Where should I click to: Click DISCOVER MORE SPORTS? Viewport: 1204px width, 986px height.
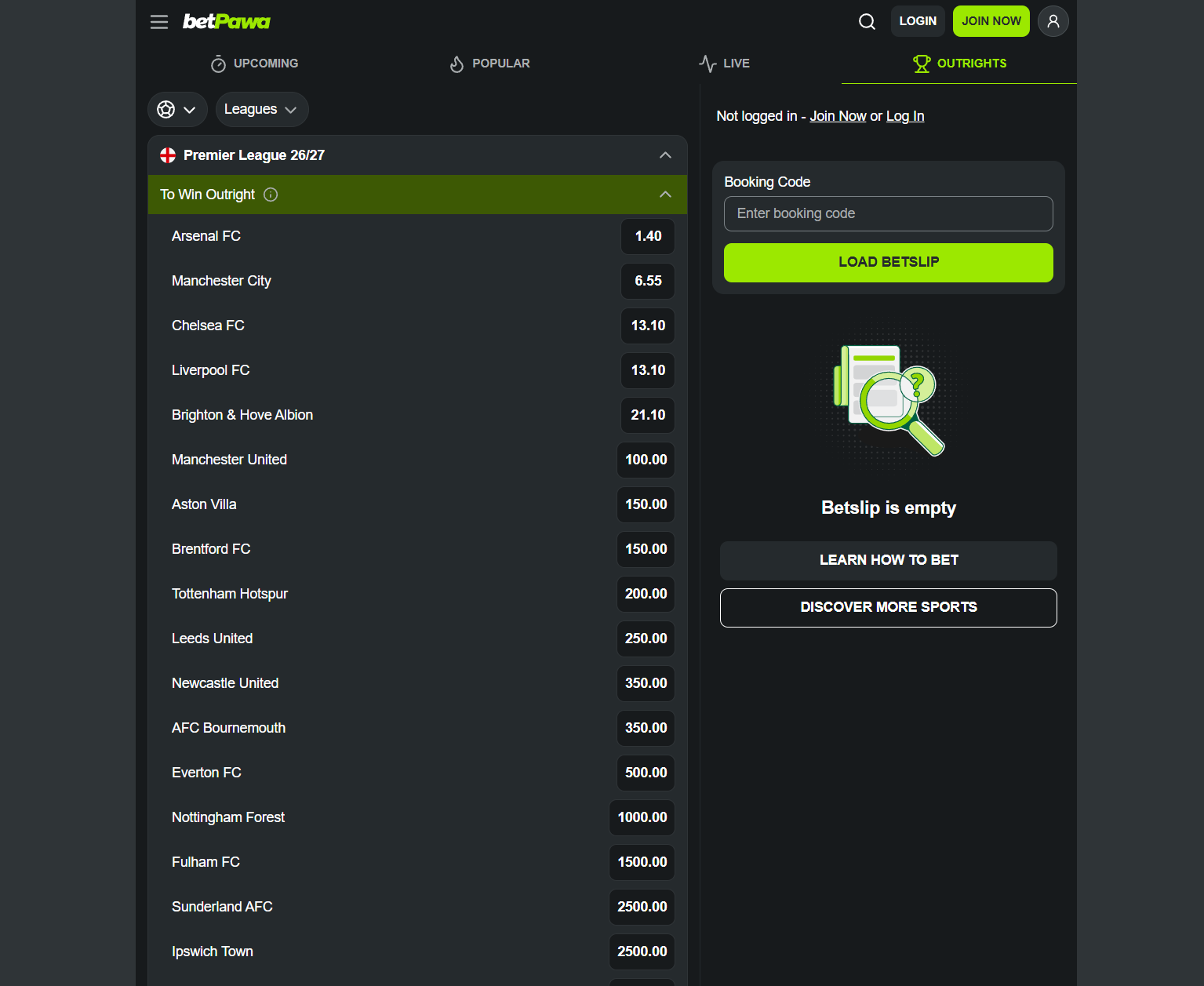(x=889, y=607)
